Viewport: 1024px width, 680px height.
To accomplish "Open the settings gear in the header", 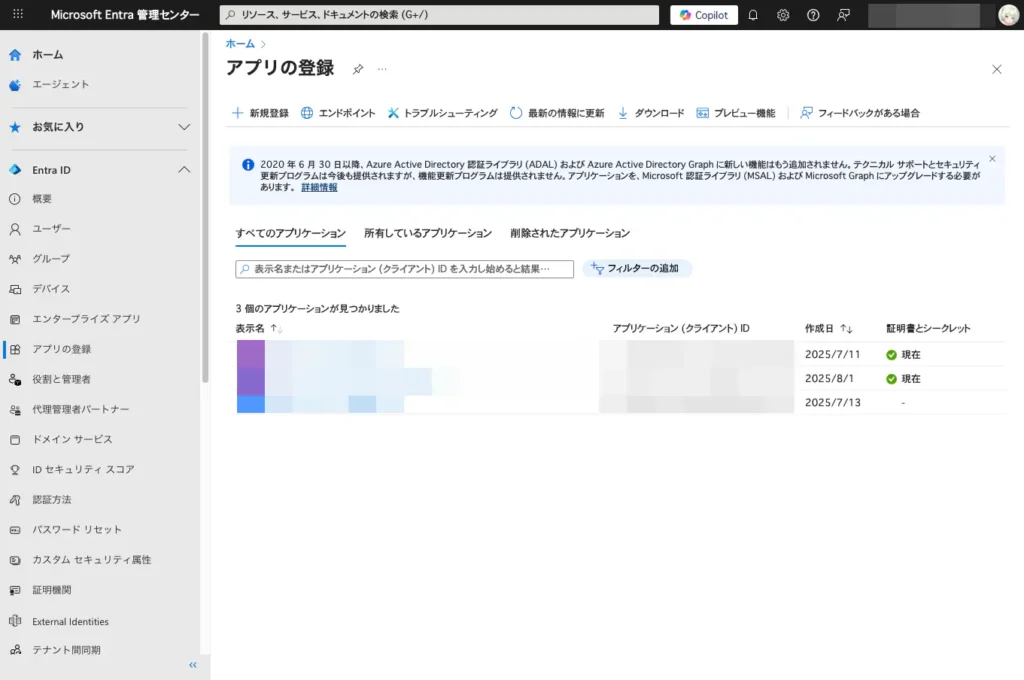I will point(783,15).
